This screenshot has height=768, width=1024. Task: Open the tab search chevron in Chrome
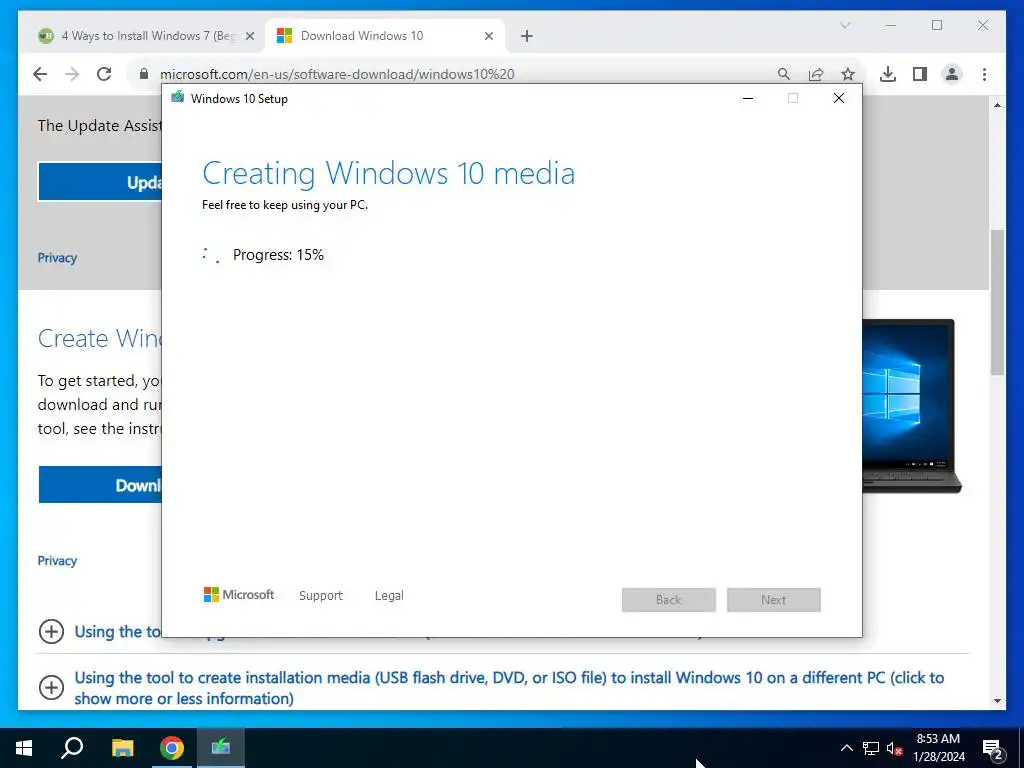coord(845,25)
